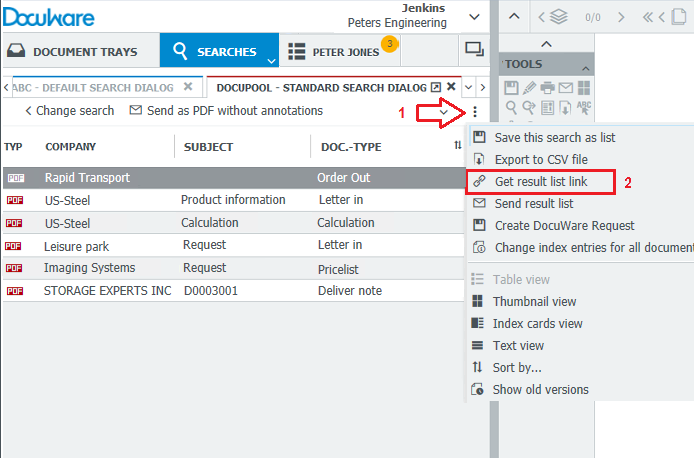
Task: Click the magnifier zoom icon in Tools
Action: coord(511,107)
